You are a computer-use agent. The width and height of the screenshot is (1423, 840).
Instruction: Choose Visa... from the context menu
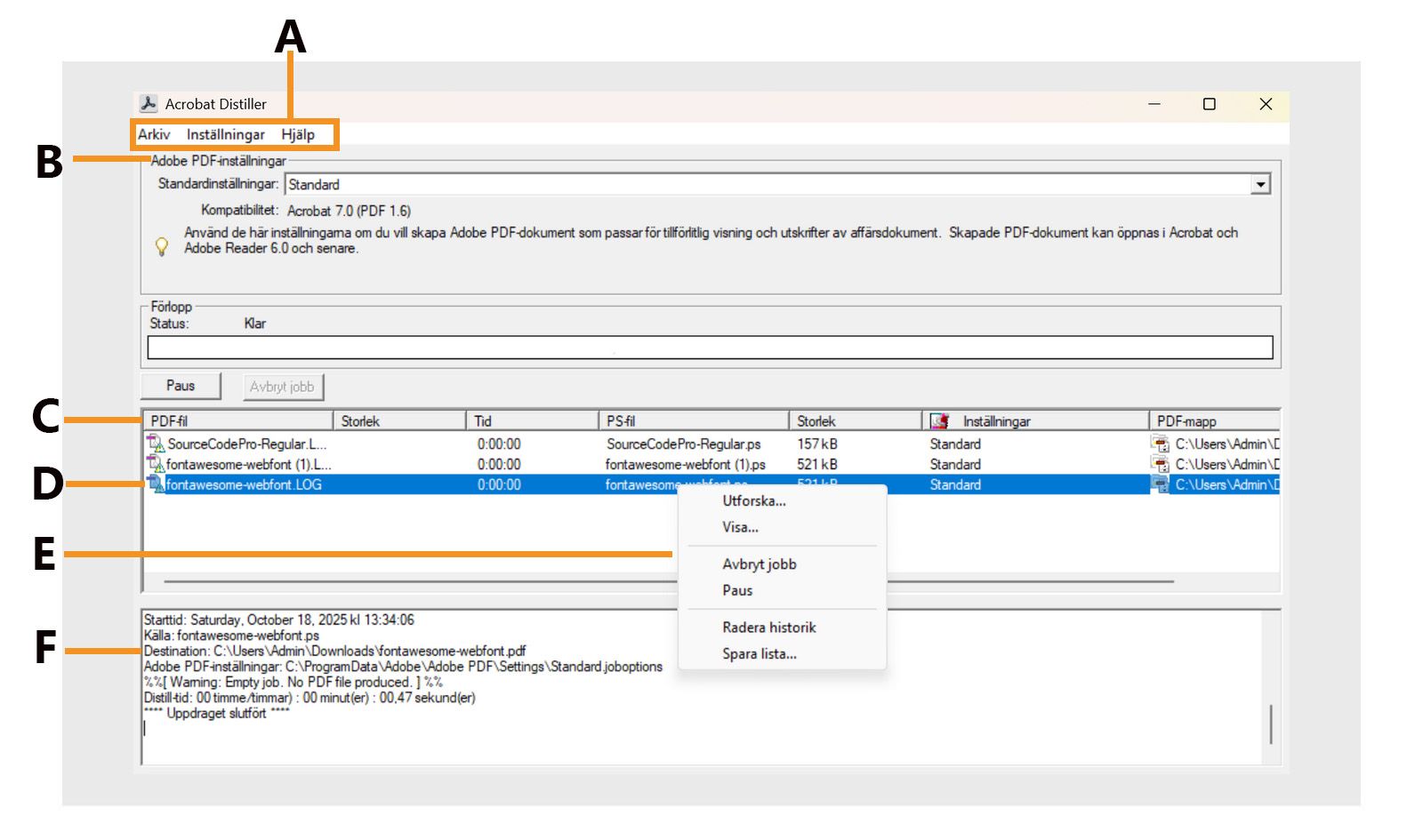point(739,527)
